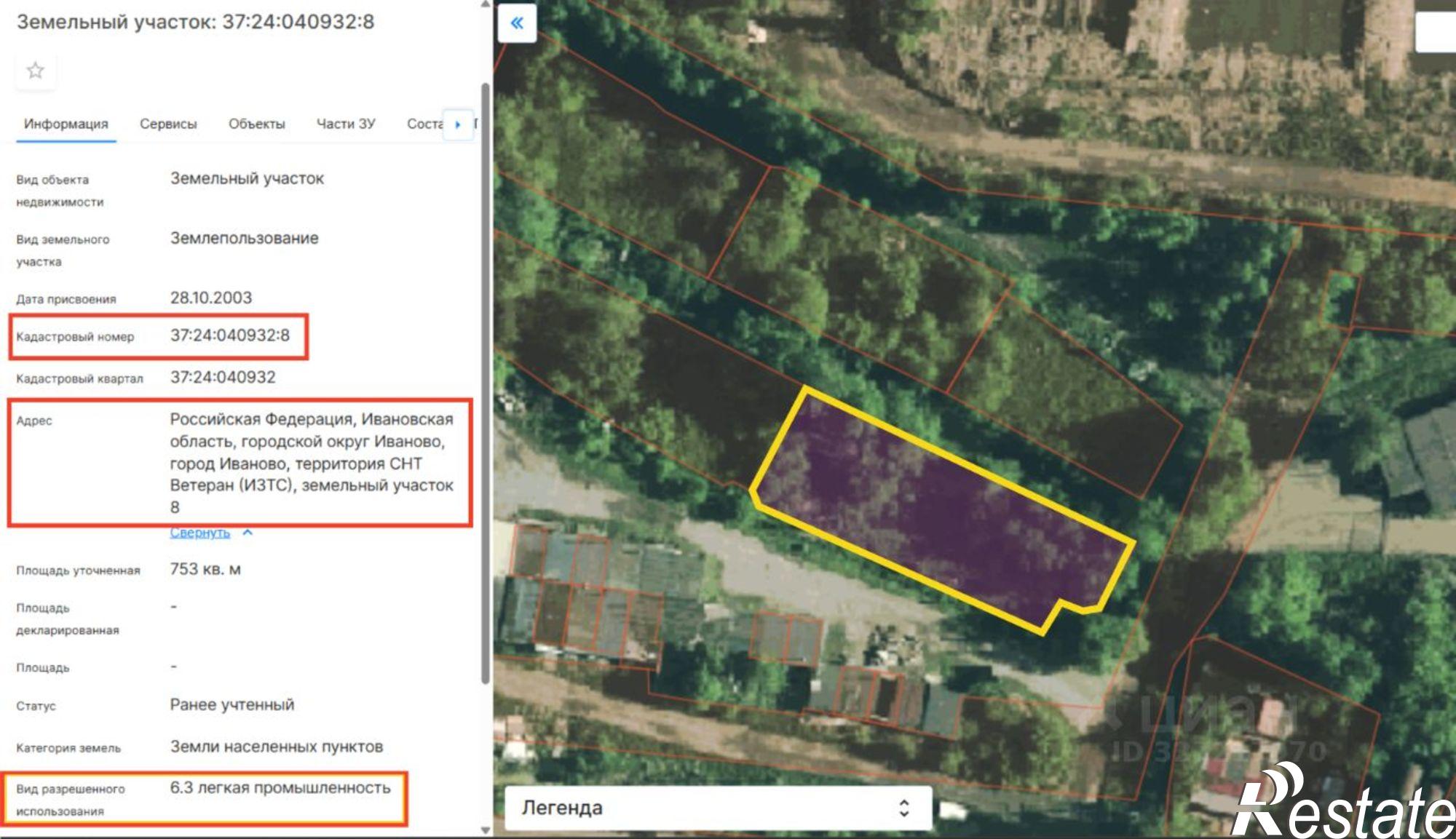Click the cadastral quarter 37:24:040932 value
Viewport: 1456px width, 839px height.
coord(223,378)
